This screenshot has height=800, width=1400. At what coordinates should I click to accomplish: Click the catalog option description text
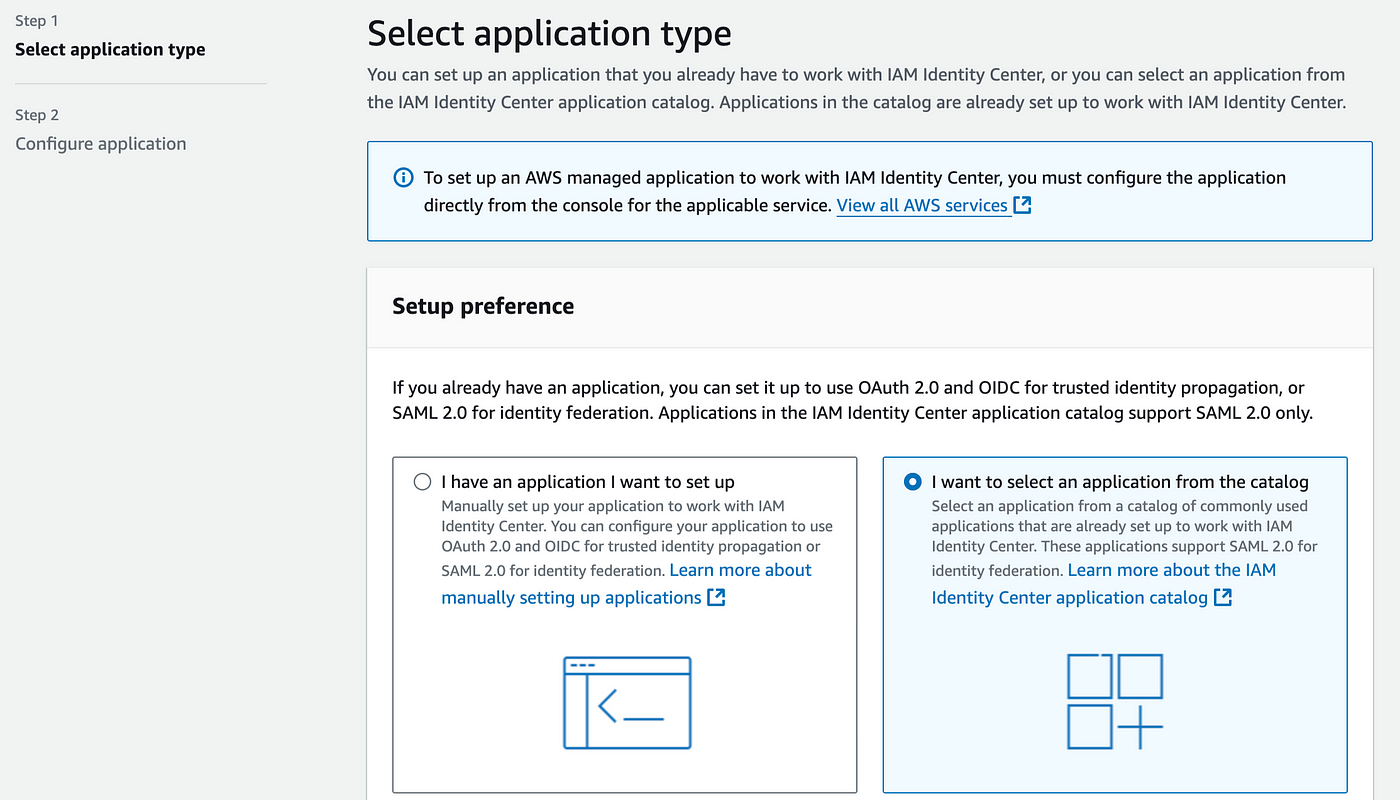[x=1124, y=538]
